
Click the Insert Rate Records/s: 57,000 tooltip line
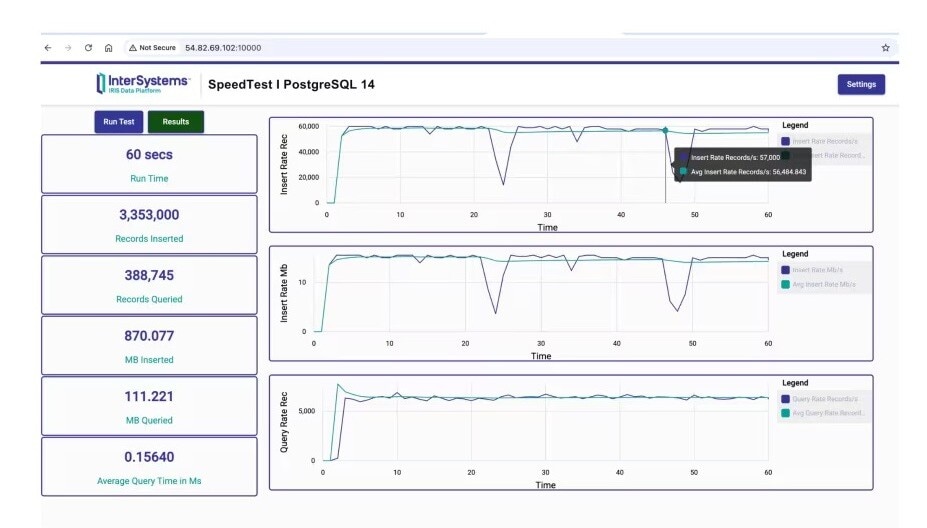[x=735, y=158]
